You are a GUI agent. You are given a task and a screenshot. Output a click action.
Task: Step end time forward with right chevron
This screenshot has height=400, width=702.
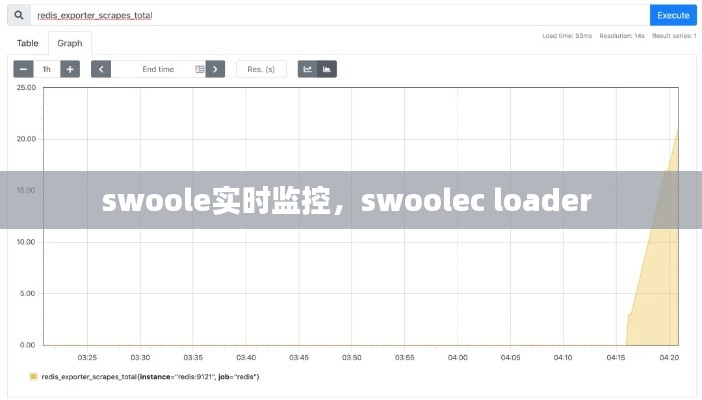(215, 69)
